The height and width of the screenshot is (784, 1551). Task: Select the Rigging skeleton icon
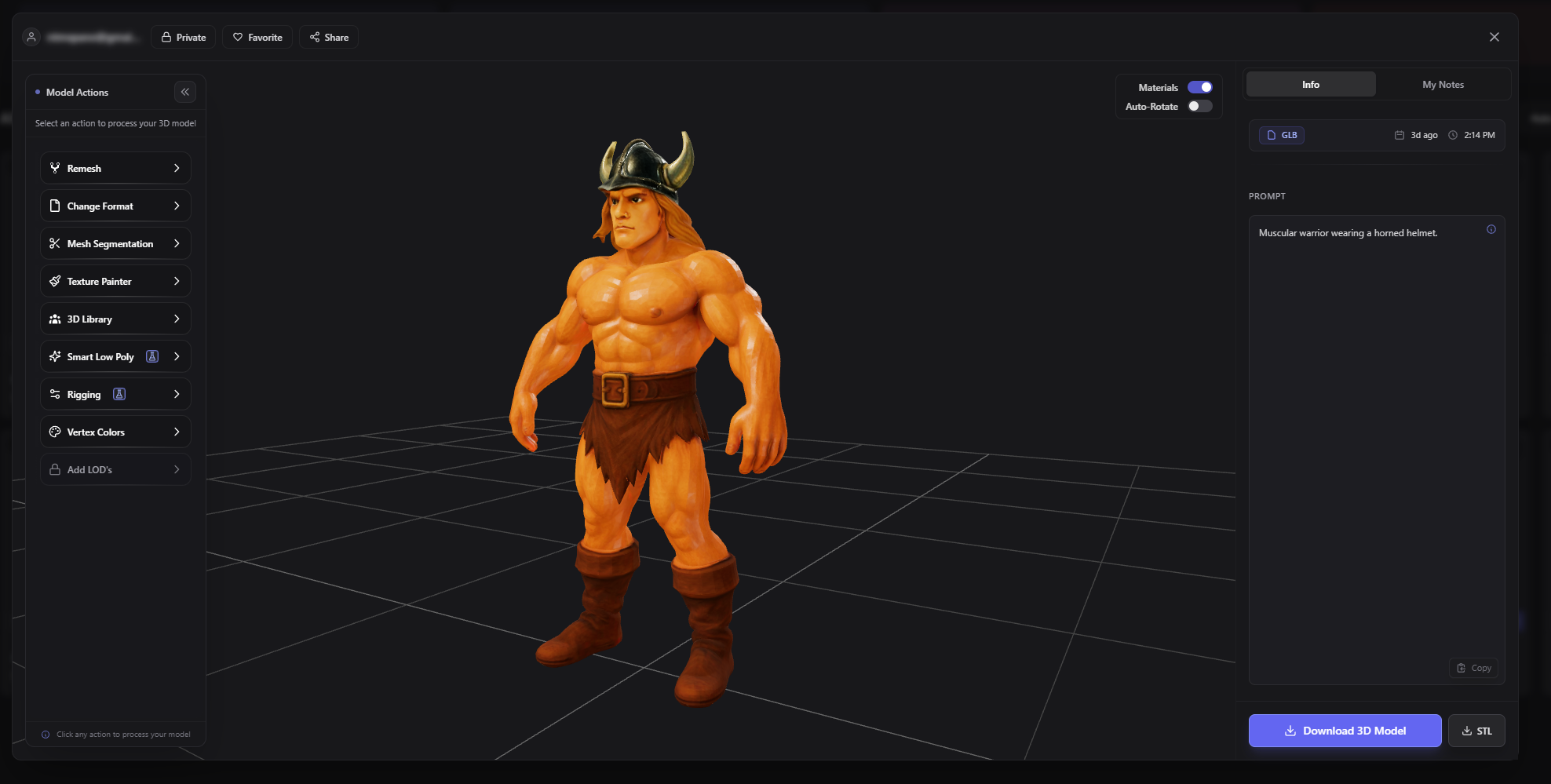(x=55, y=394)
